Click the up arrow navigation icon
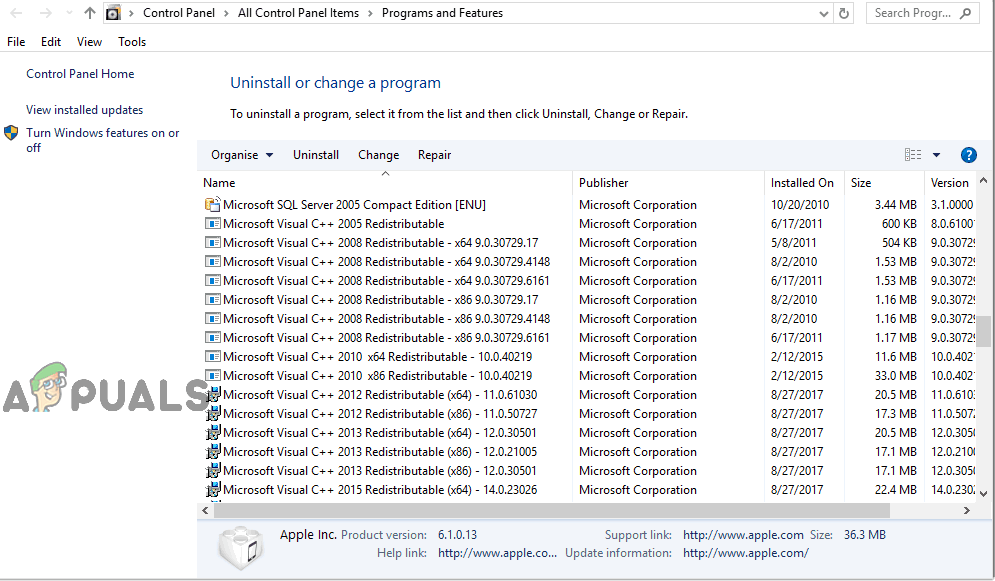 point(90,13)
